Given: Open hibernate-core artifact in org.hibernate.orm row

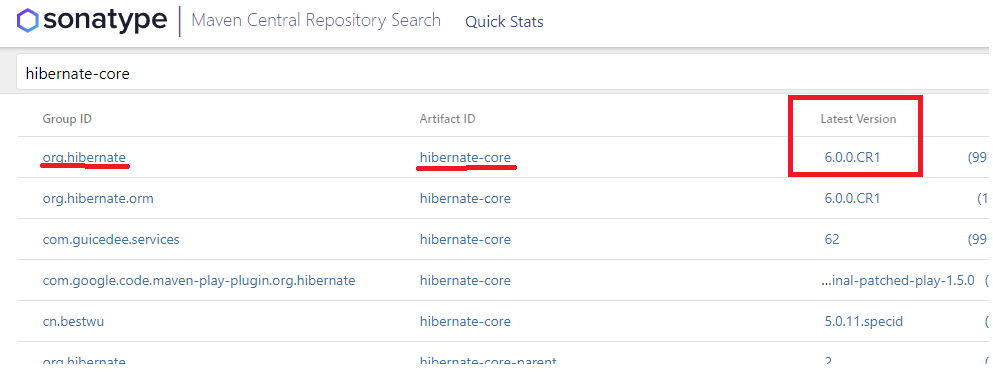Looking at the screenshot, I should (x=465, y=198).
